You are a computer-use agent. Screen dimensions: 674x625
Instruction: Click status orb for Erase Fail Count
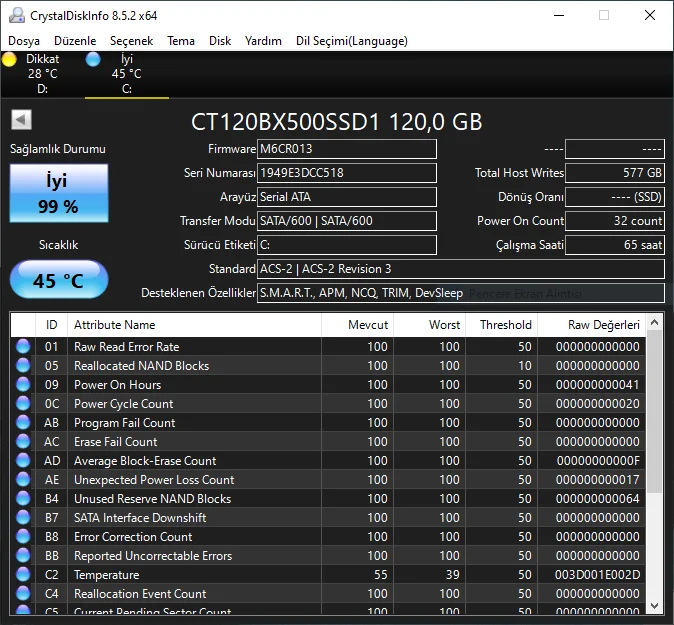[23, 442]
